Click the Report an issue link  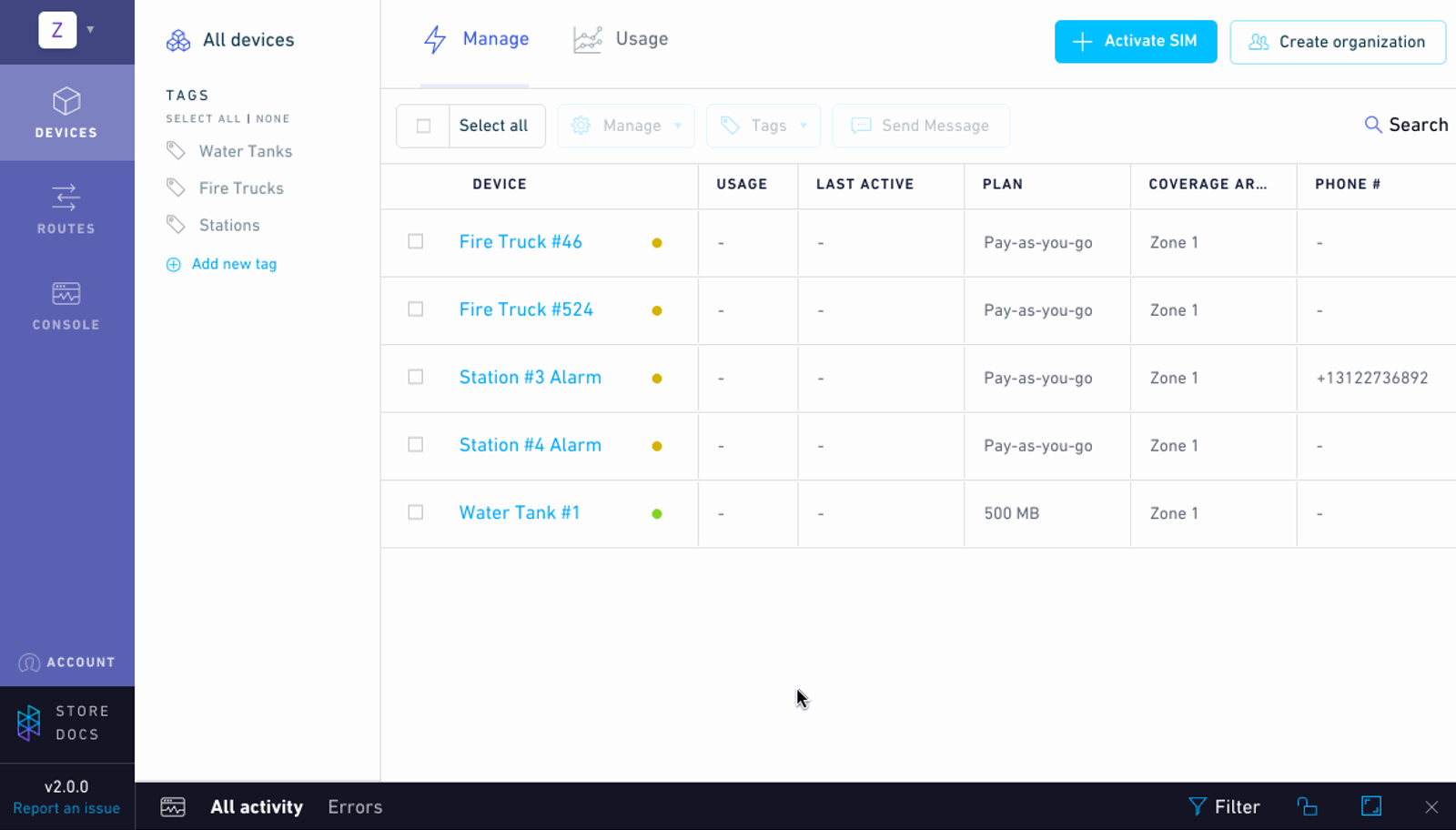(x=66, y=808)
